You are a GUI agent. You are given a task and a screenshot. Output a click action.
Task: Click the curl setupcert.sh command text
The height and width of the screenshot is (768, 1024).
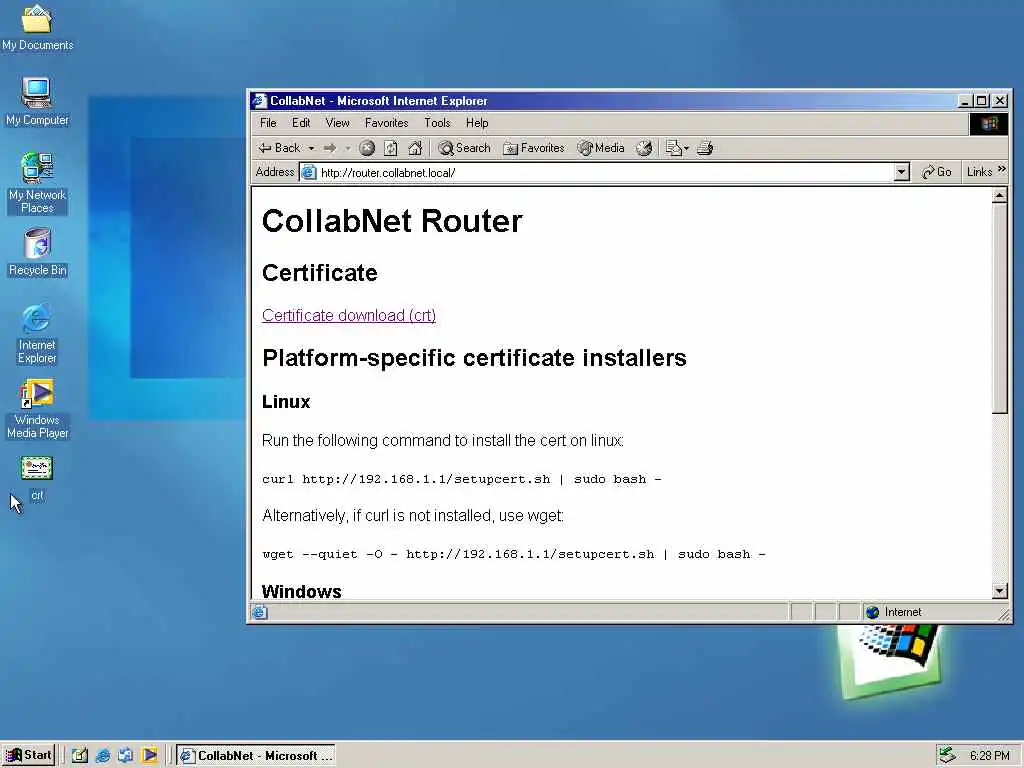tap(462, 479)
